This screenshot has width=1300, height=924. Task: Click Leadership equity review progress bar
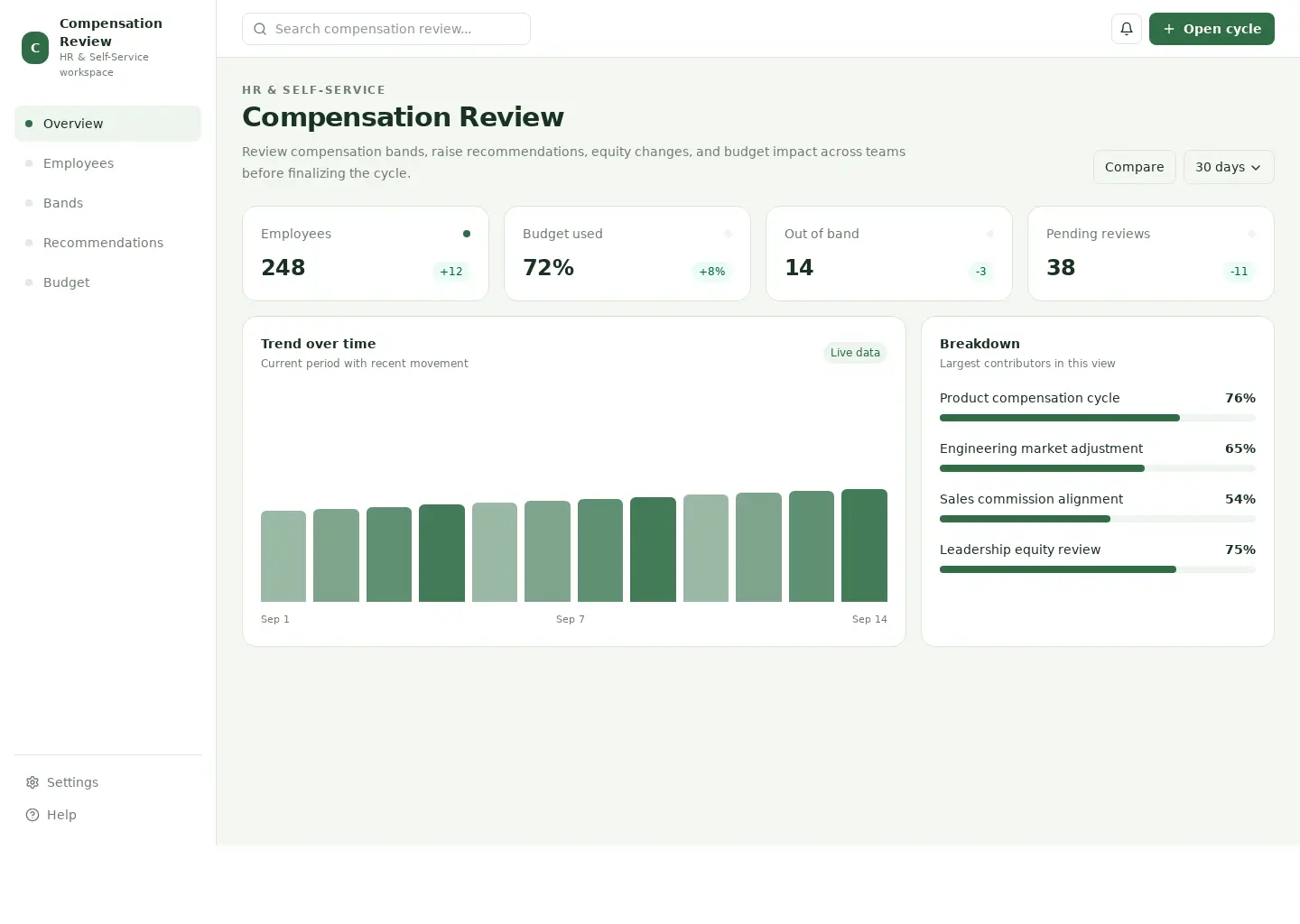(1098, 569)
